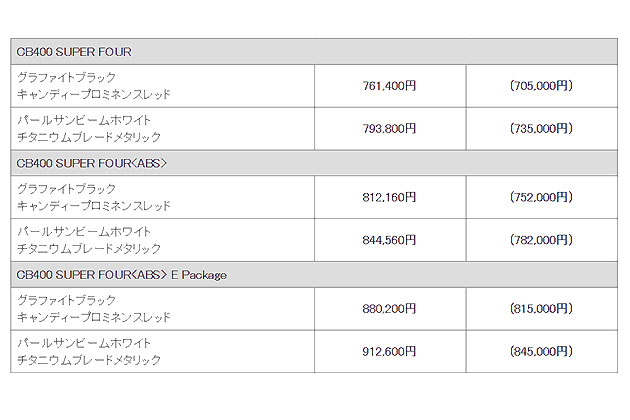Select the 793,800円 price
630x420 pixels.
point(389,128)
